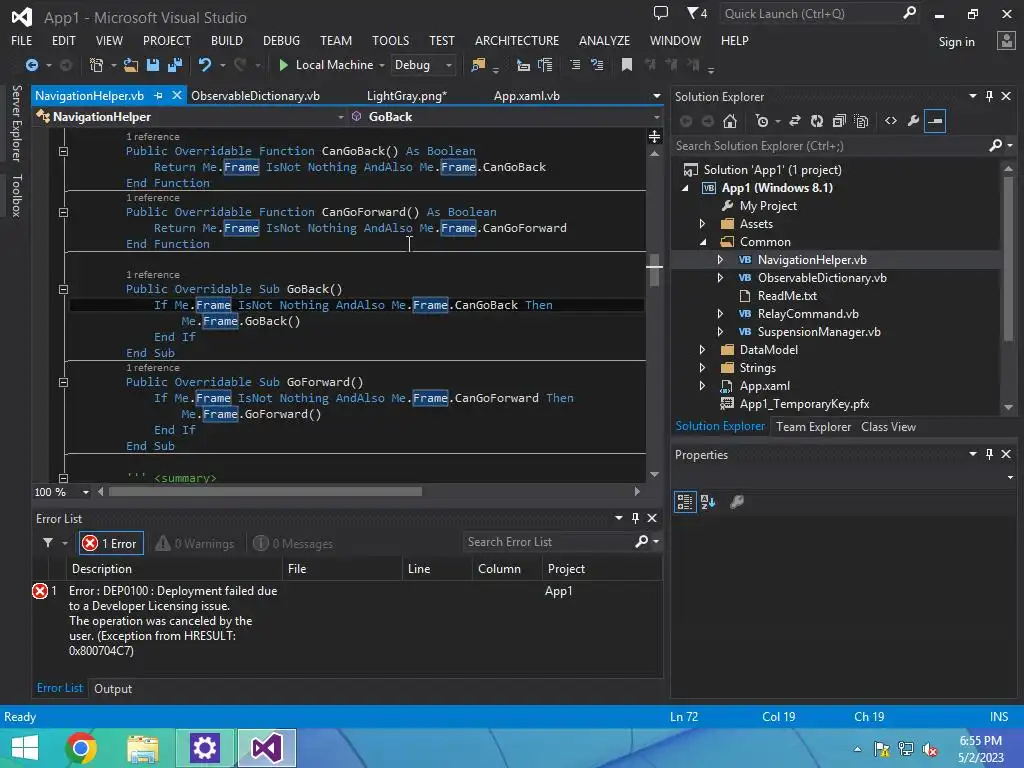Open File Explorer from the taskbar

tap(142, 748)
